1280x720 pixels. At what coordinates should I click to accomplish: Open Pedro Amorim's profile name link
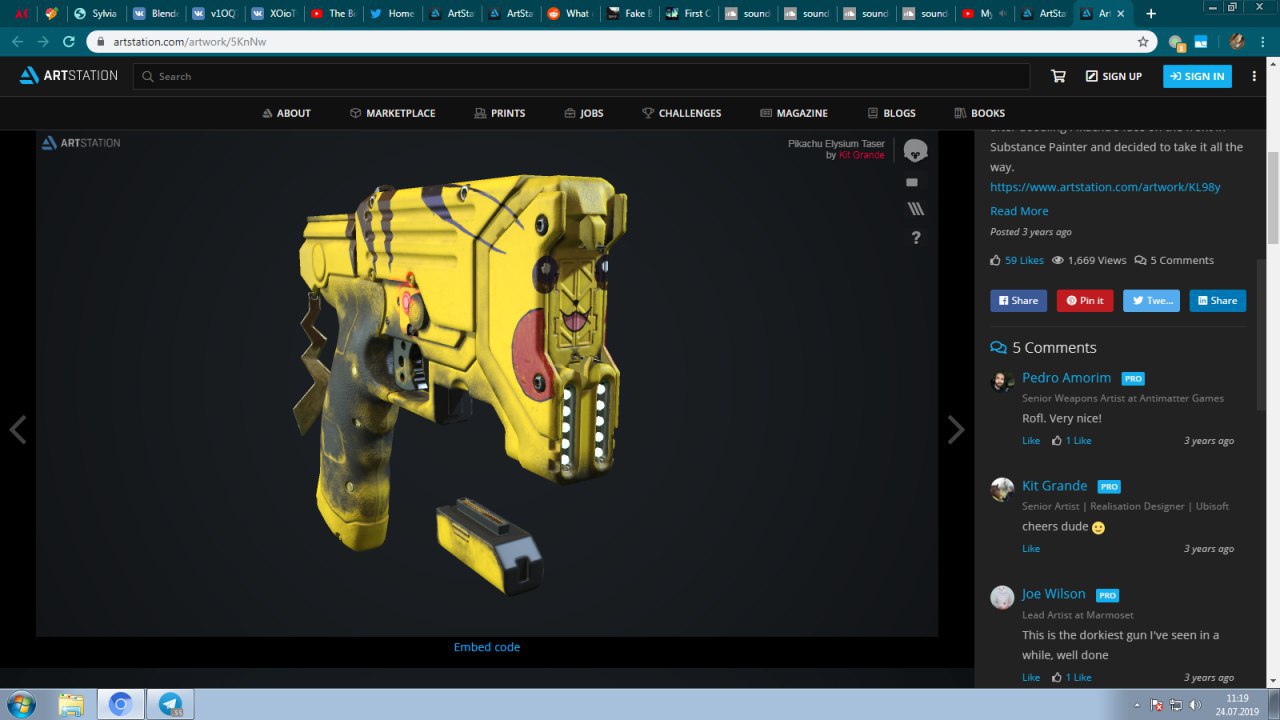pyautogui.click(x=1066, y=378)
